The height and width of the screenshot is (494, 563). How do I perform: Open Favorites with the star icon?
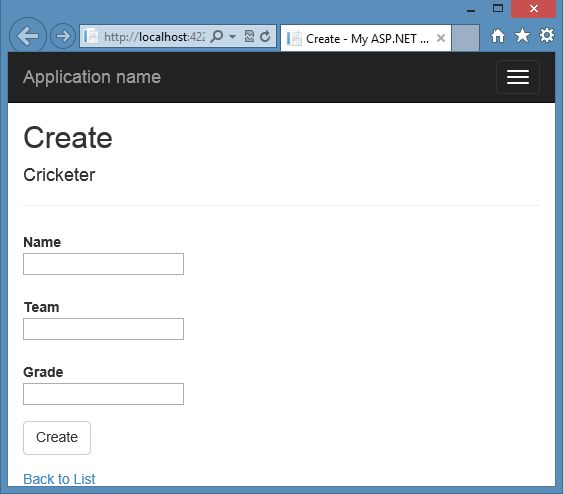(522, 36)
